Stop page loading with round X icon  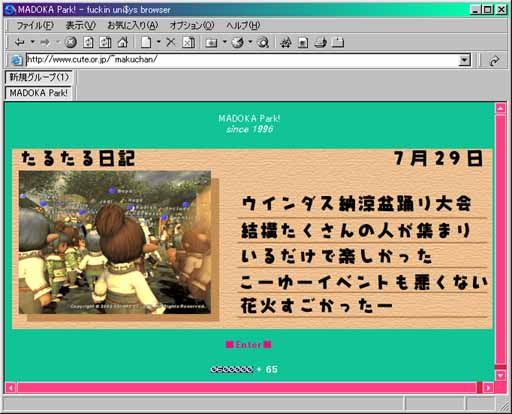[x=70, y=42]
